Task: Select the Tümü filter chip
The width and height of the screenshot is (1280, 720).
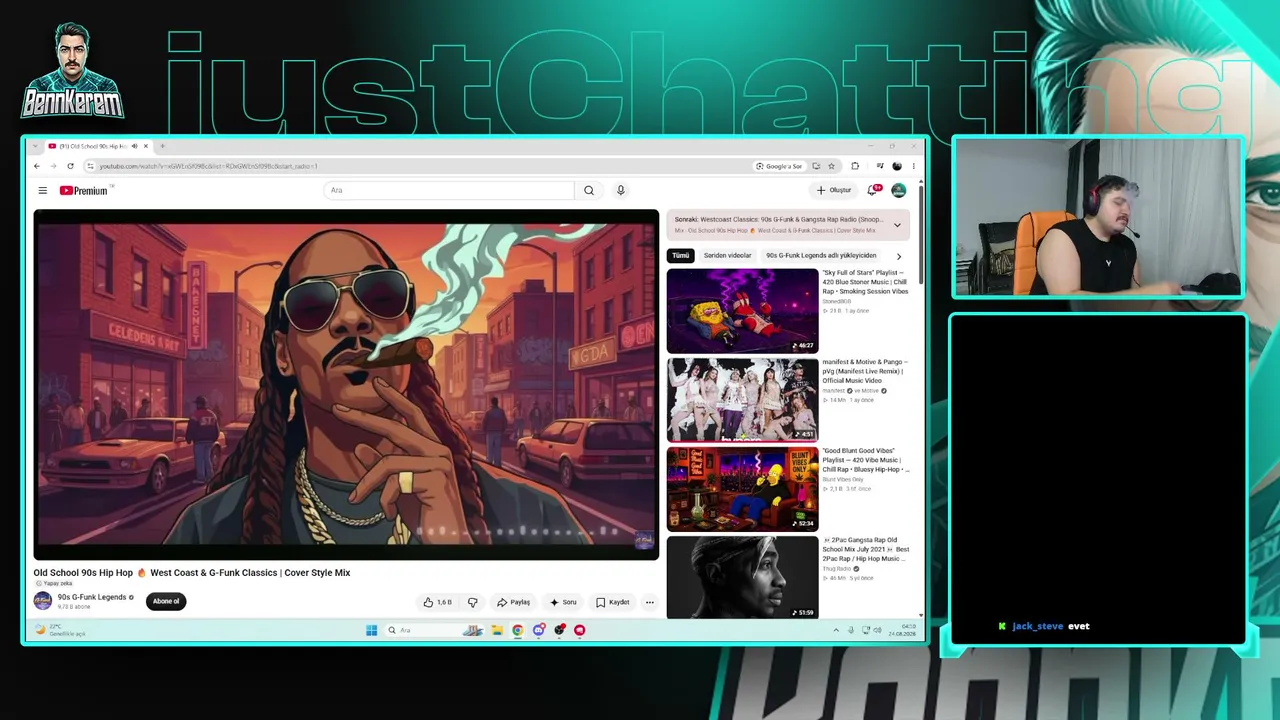Action: tap(681, 255)
